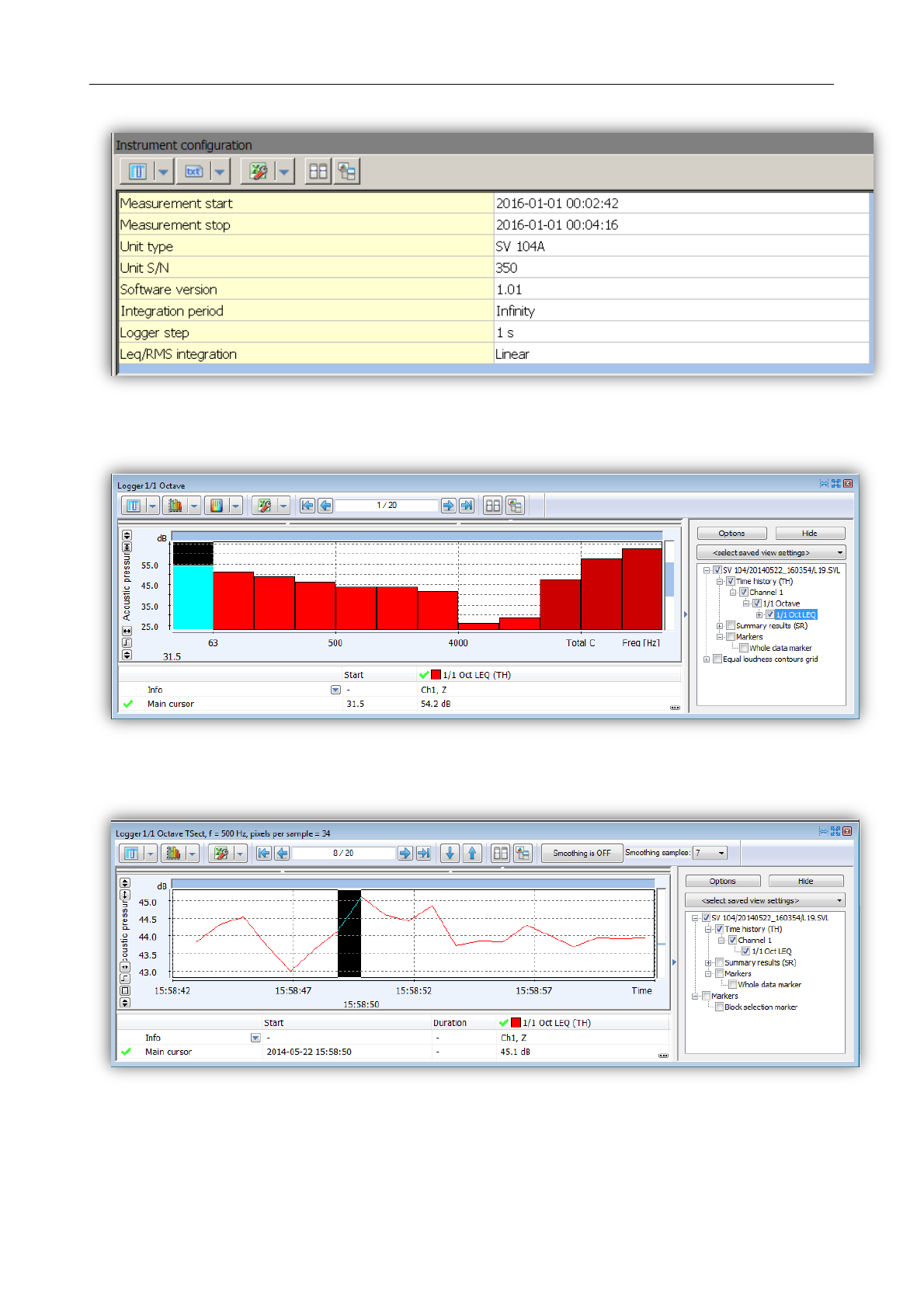Move down with the blue down-arrow icon
The image size is (924, 1308).
click(450, 853)
